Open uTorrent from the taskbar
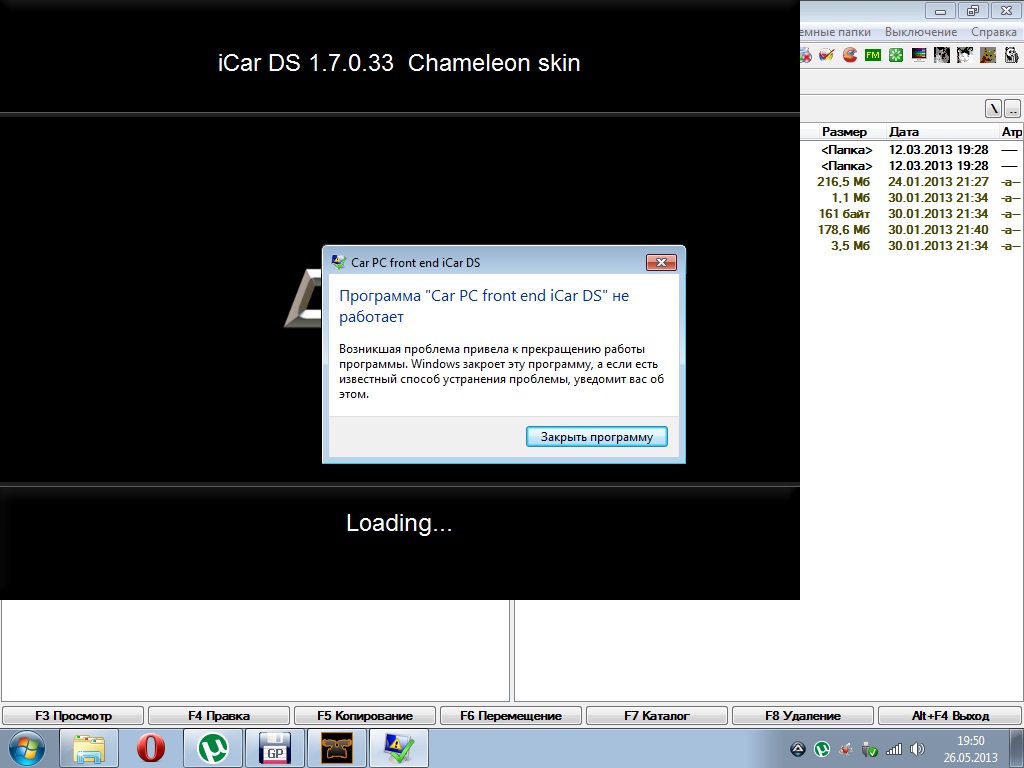The height and width of the screenshot is (768, 1024). (212, 748)
